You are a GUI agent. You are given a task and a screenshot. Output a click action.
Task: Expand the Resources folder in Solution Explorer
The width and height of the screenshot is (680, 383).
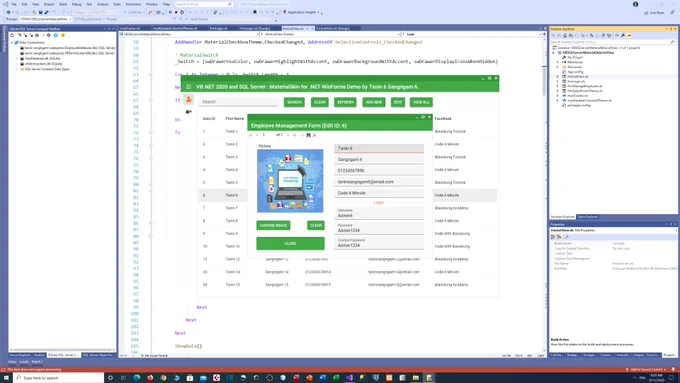coord(558,67)
